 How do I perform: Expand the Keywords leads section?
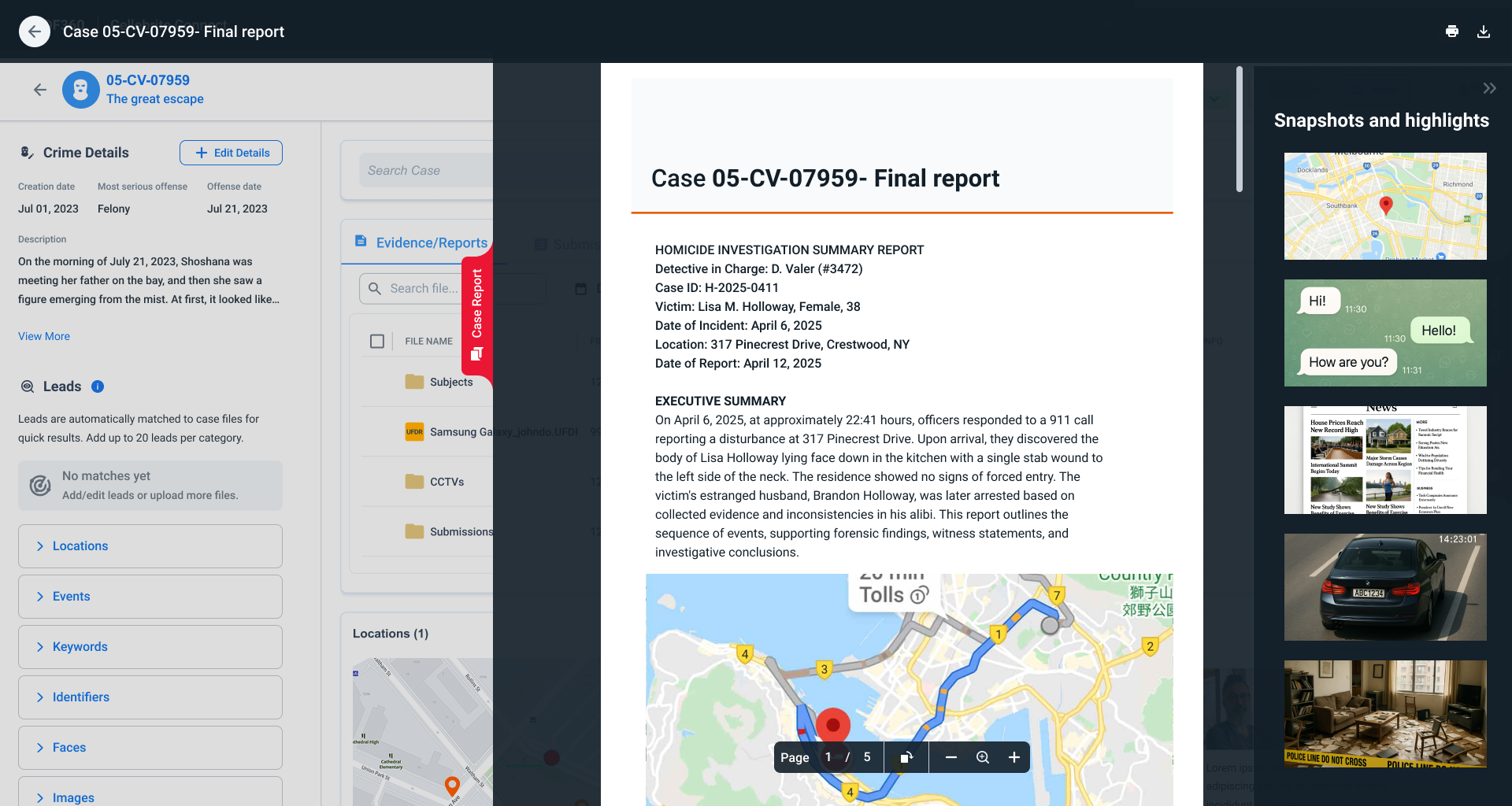(150, 646)
